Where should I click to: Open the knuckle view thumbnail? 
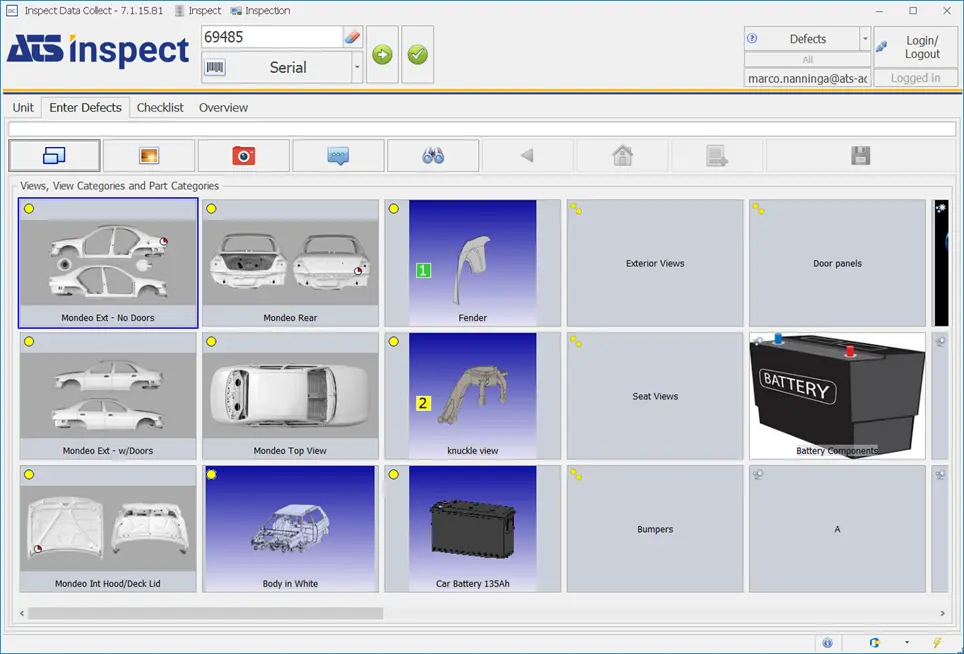click(472, 396)
